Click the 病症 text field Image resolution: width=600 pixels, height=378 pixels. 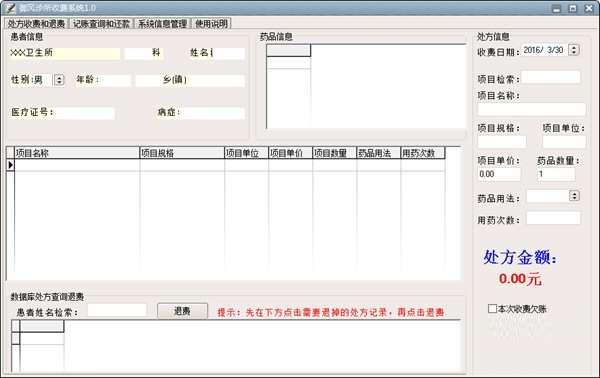213,113
